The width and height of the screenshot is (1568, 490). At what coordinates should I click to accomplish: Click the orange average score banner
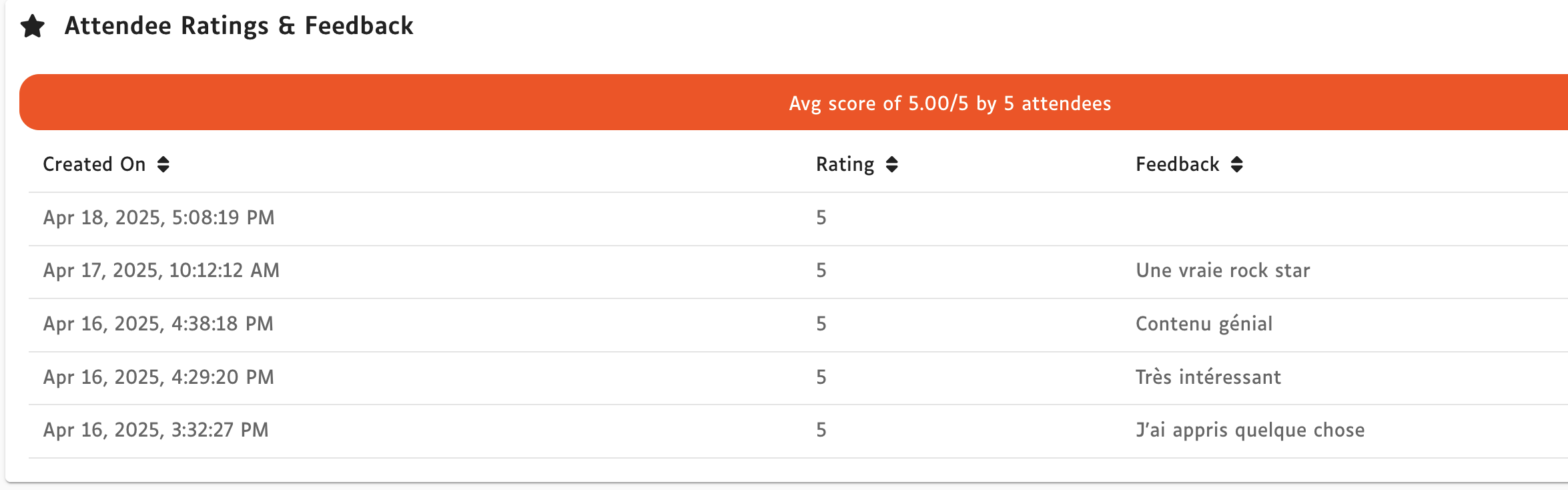point(949,103)
